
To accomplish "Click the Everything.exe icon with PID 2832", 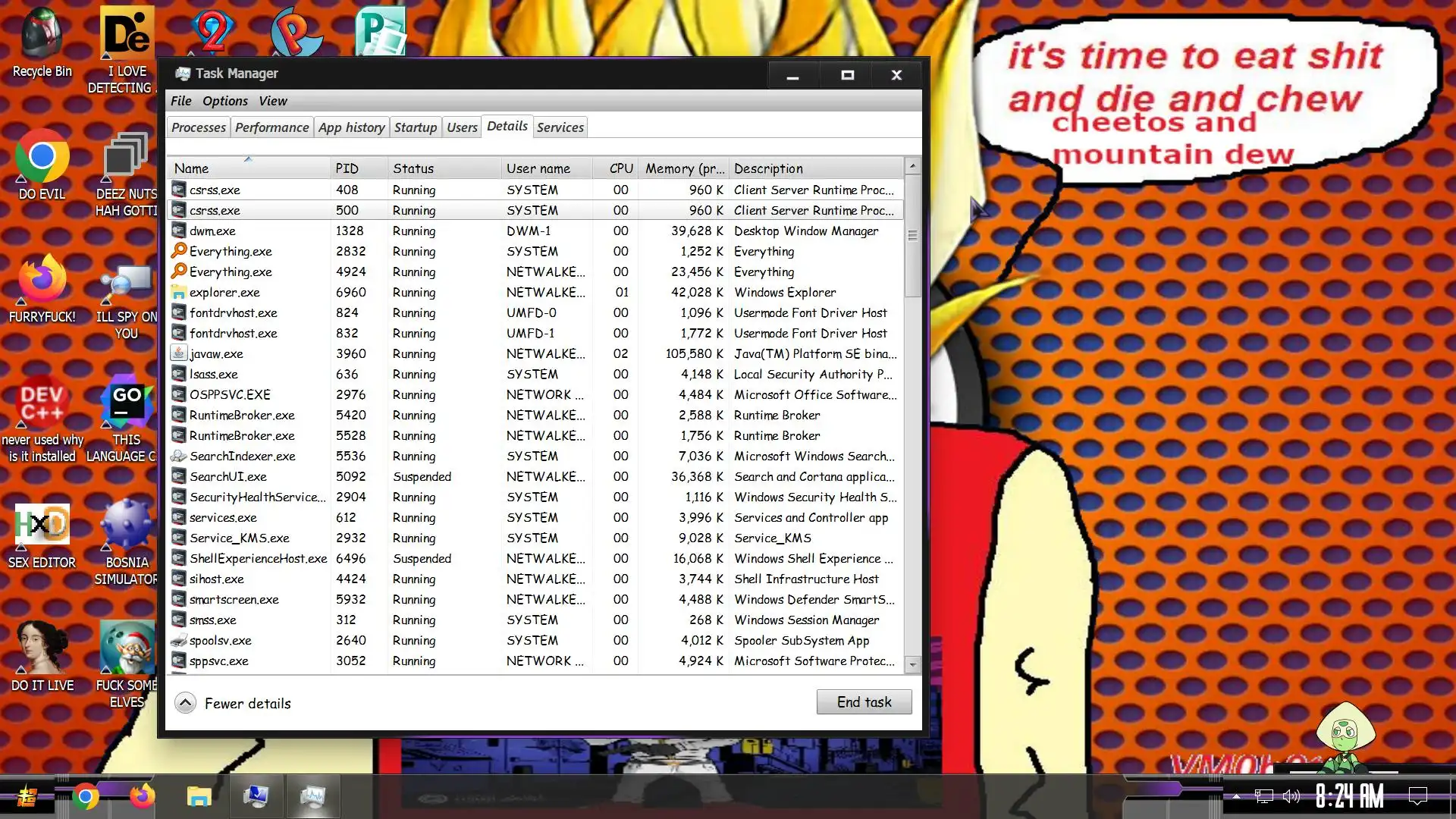I will click(178, 251).
